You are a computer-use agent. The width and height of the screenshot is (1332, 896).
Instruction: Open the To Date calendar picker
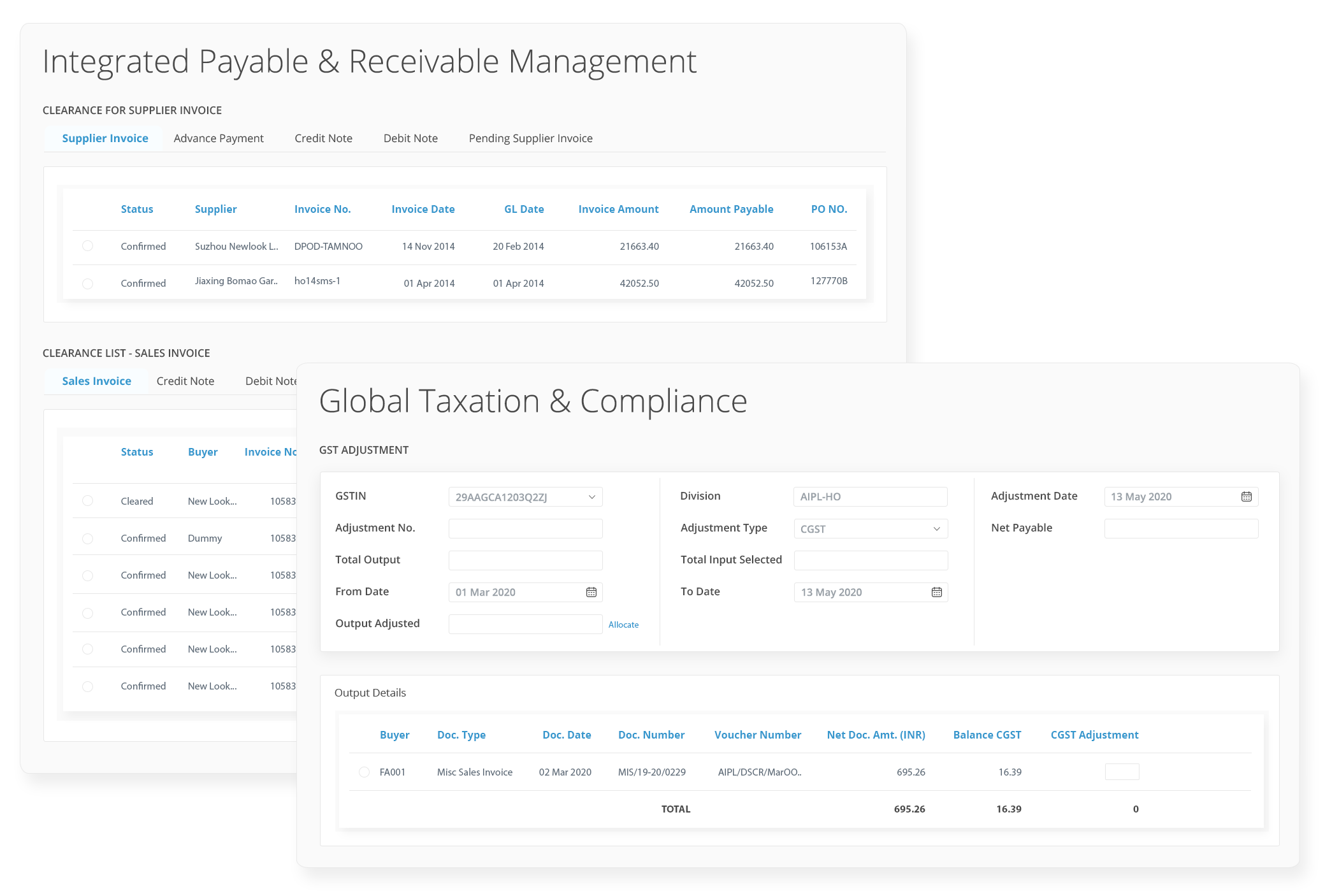tap(936, 592)
